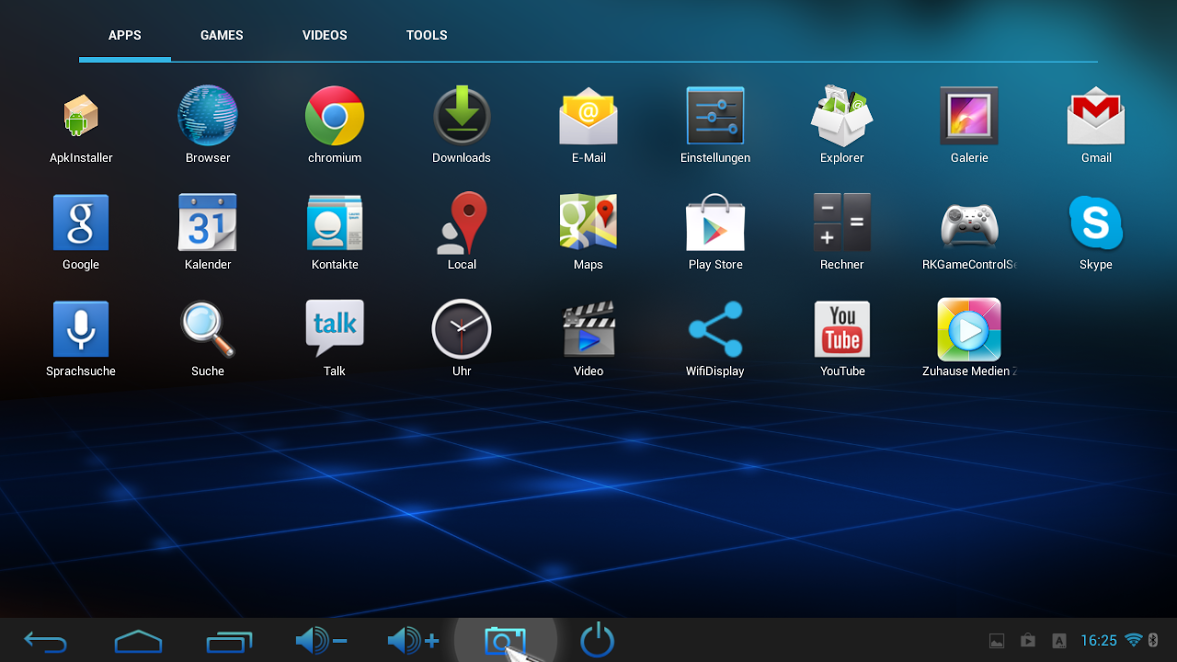Open the Uhr clock app
This screenshot has height=662, width=1177.
click(461, 331)
